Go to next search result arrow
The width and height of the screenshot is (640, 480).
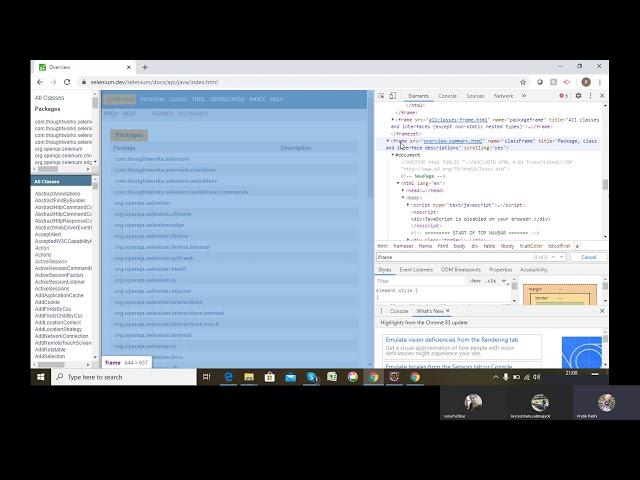point(562,257)
